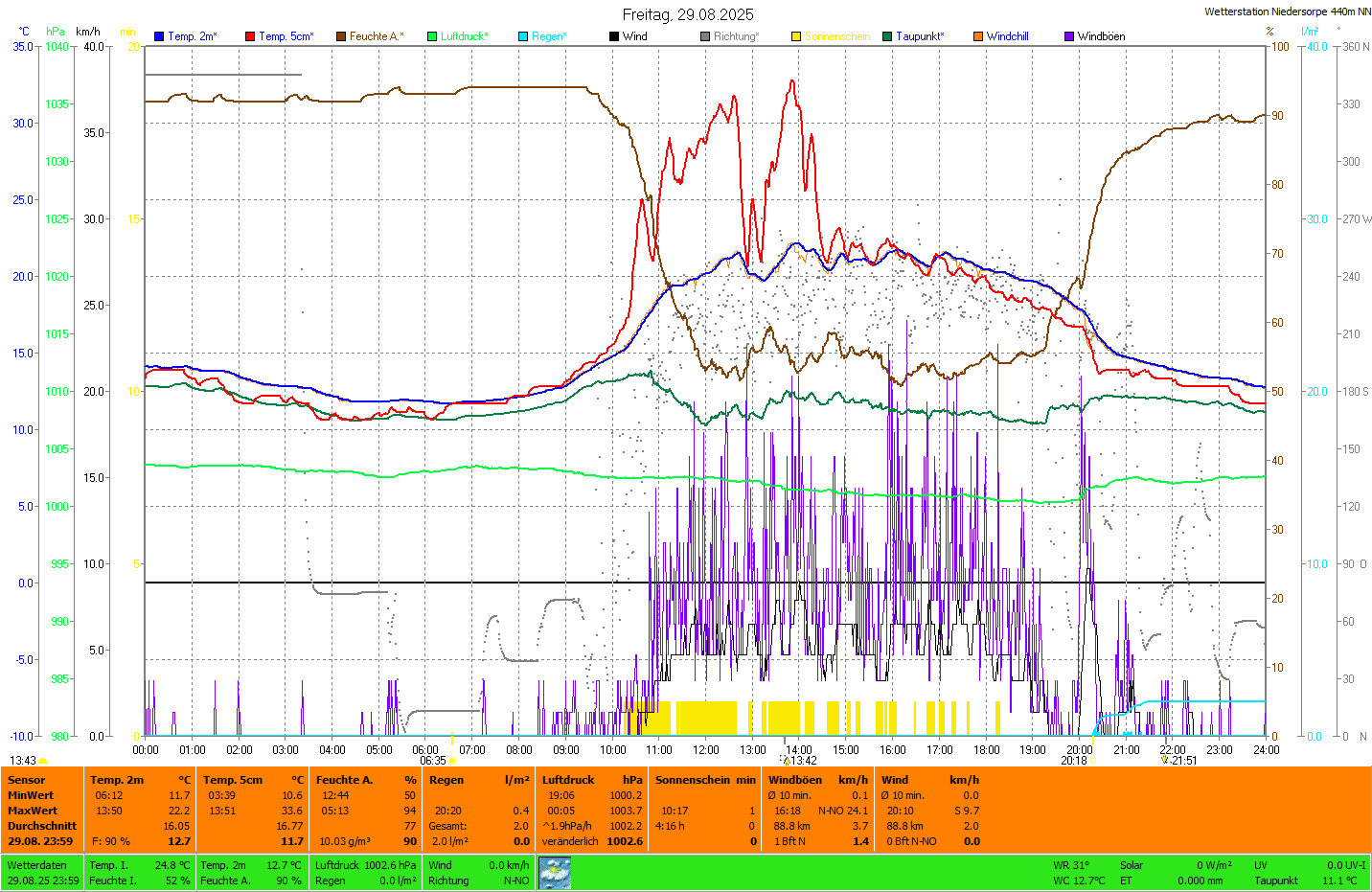Click the brown Feuchte A. legend square
Viewport: 1372px width, 892px height.
[x=341, y=36]
